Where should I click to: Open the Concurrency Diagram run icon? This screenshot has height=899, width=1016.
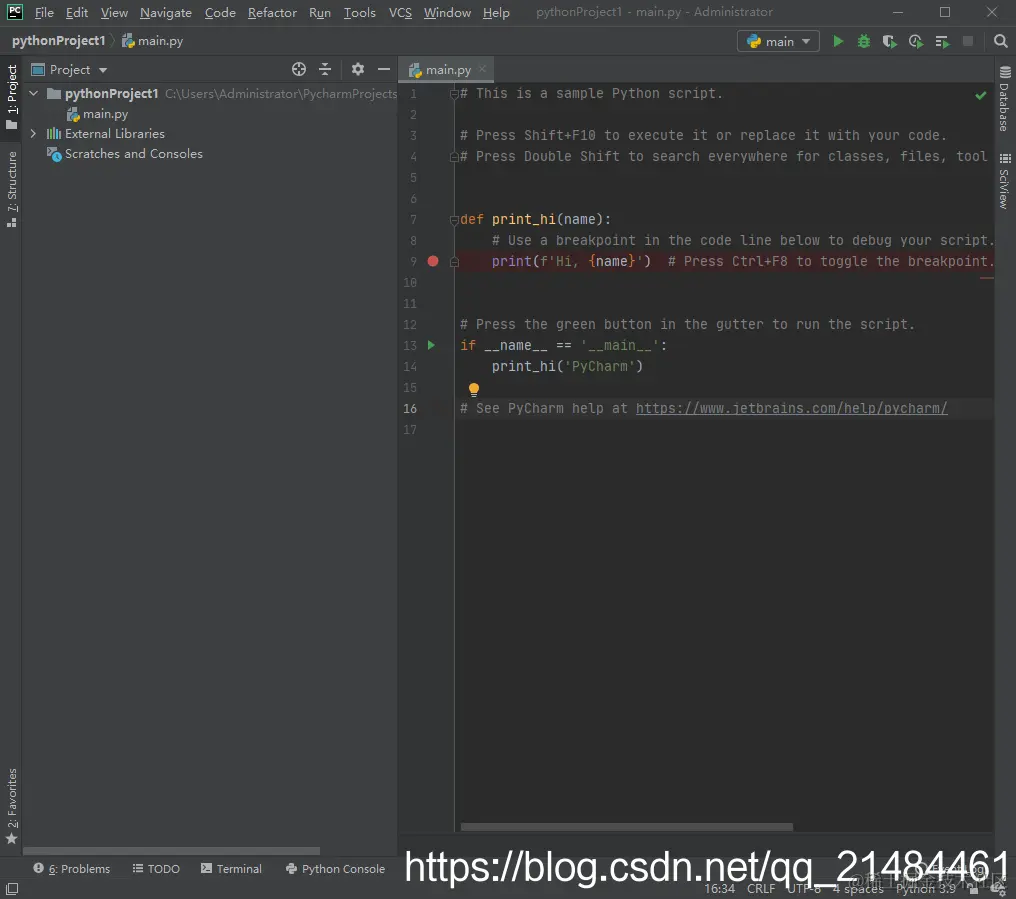pos(942,41)
